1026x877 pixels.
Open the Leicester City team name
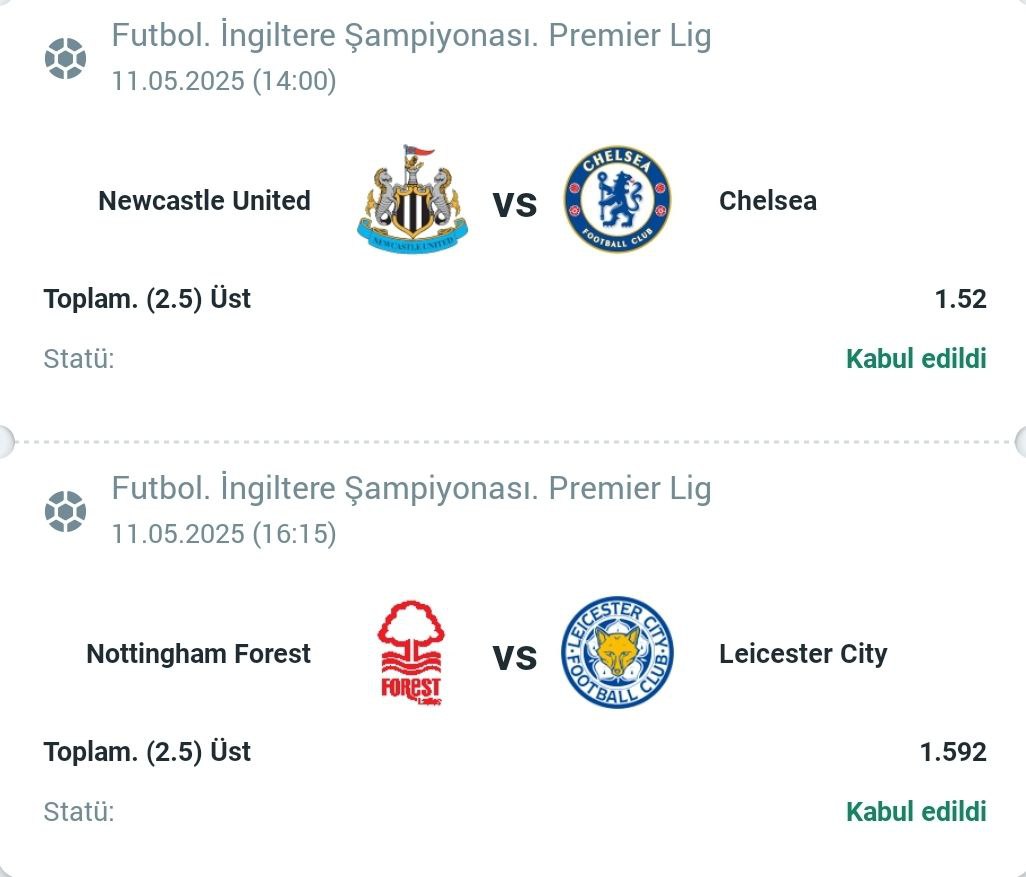803,654
